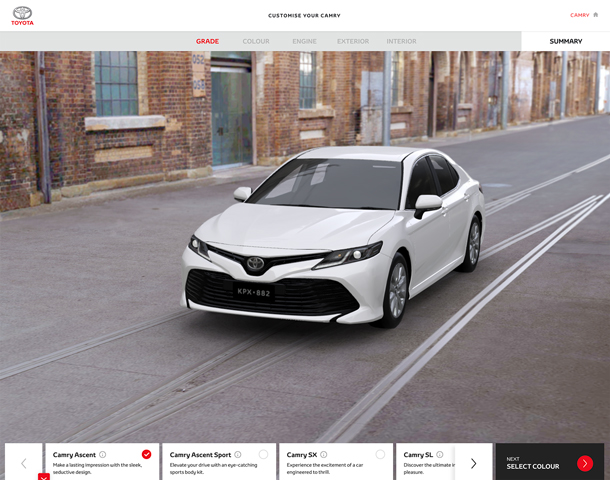The width and height of the screenshot is (610, 480).
Task: Click the text 'Elevate your drive with an eye-catching'
Action: tap(214, 465)
